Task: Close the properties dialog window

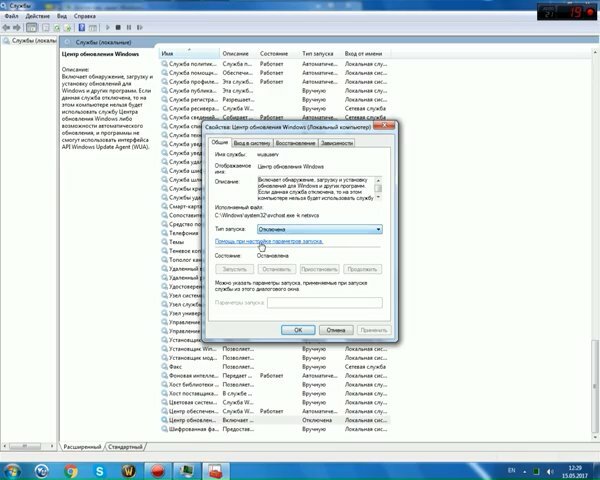Action: [x=384, y=125]
